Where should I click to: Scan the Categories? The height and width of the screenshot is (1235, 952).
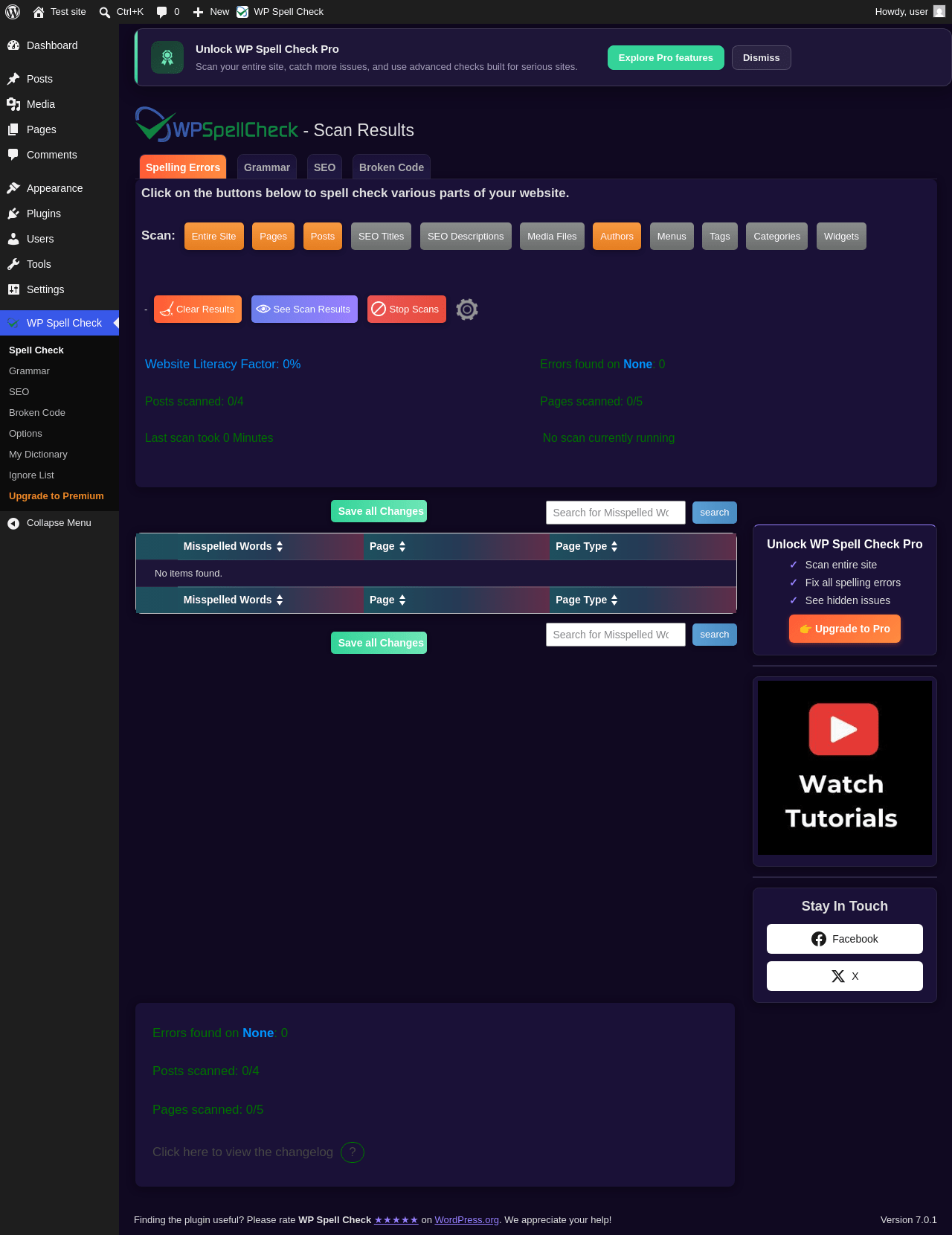[x=777, y=237]
